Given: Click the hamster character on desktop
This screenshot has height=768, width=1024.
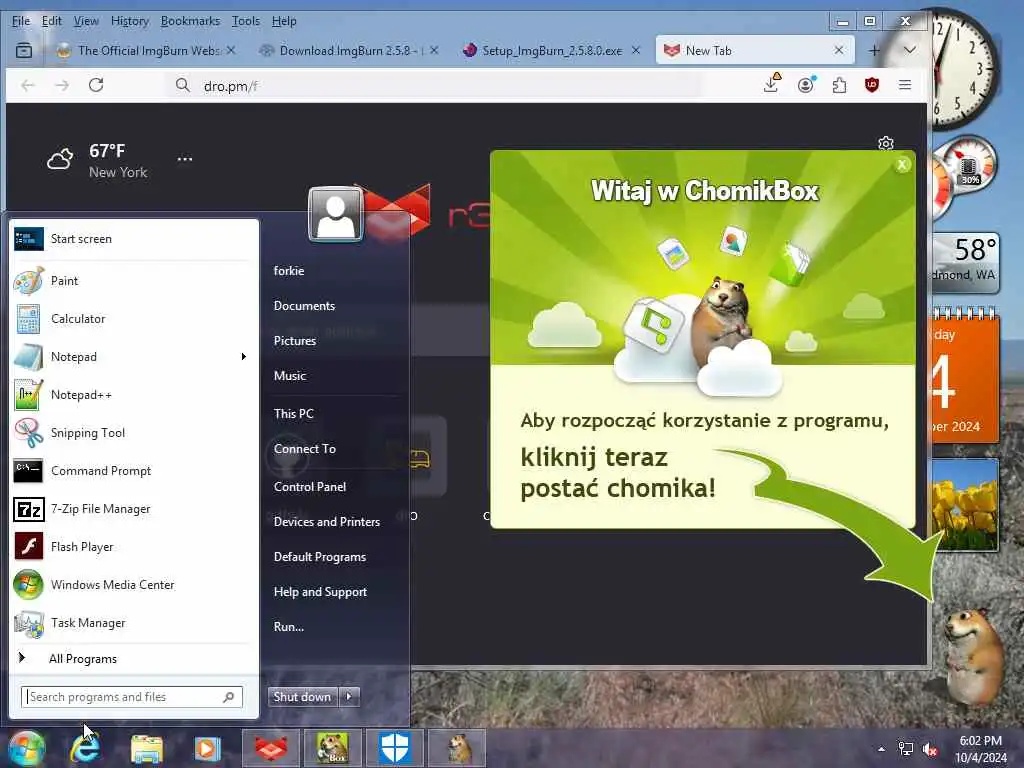Looking at the screenshot, I should pos(973,656).
